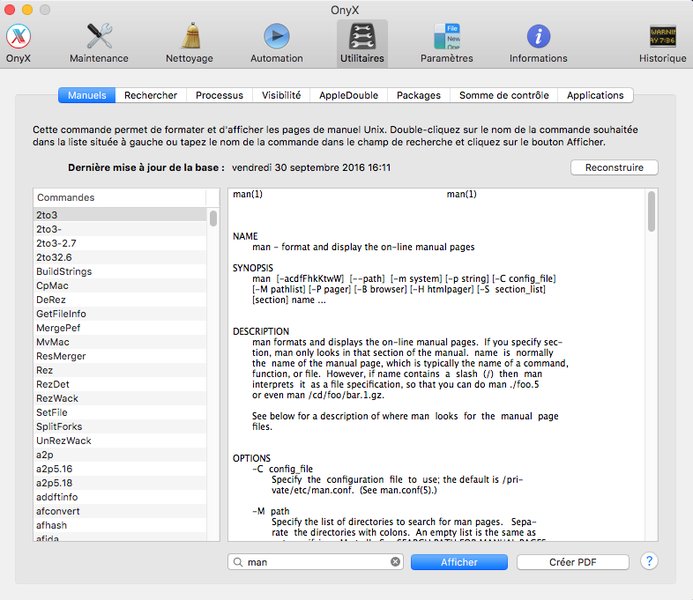Screen dimensions: 693x600
Task: Click the OPTIONS heading in manual page
Action: click(x=251, y=458)
